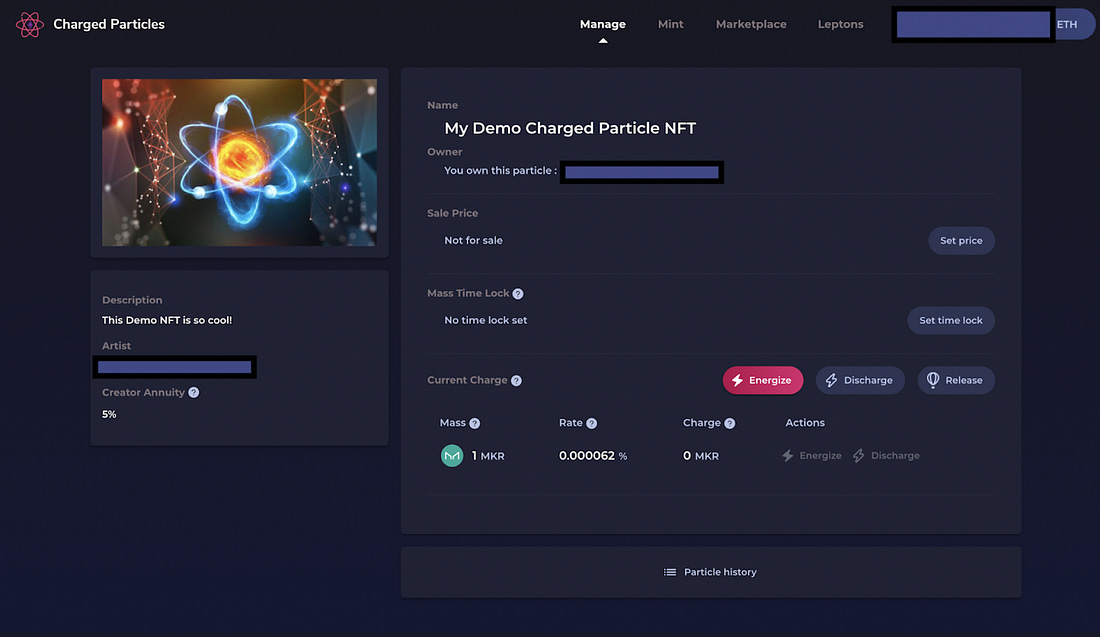Viewport: 1100px width, 637px height.
Task: Select the title My Demo Charged Particle NFT
Action: 570,128
